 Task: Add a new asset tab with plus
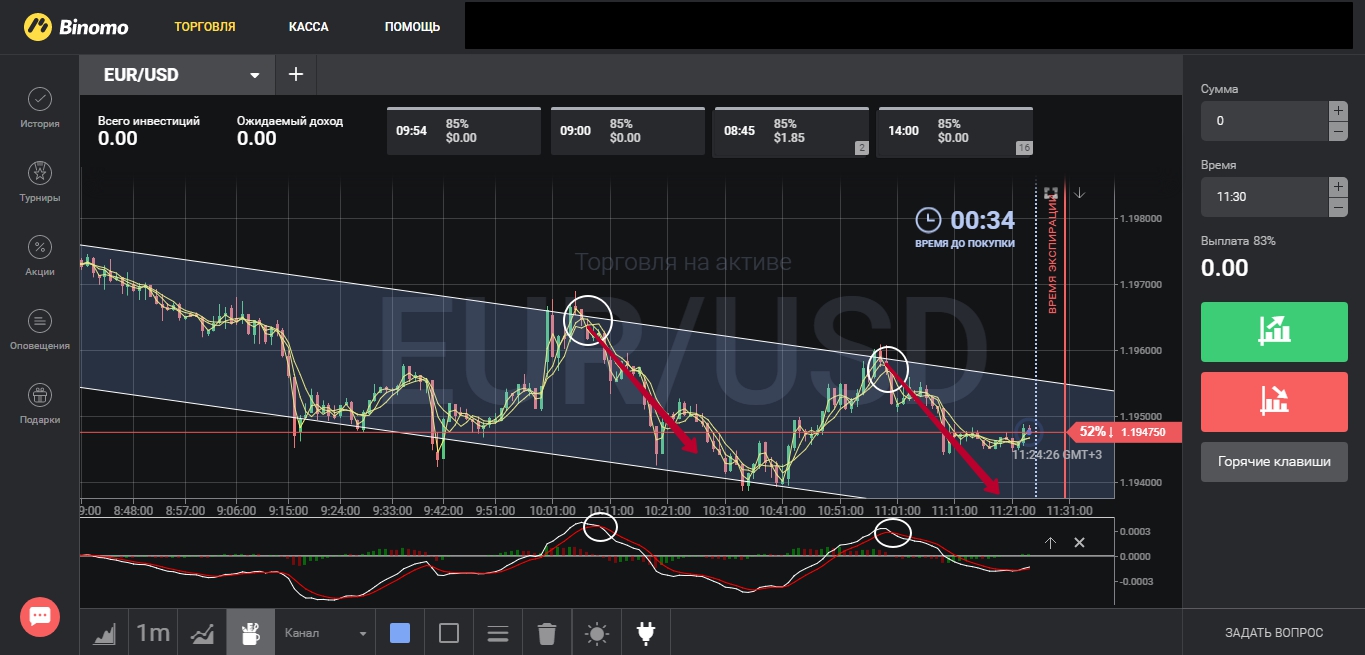pos(296,75)
